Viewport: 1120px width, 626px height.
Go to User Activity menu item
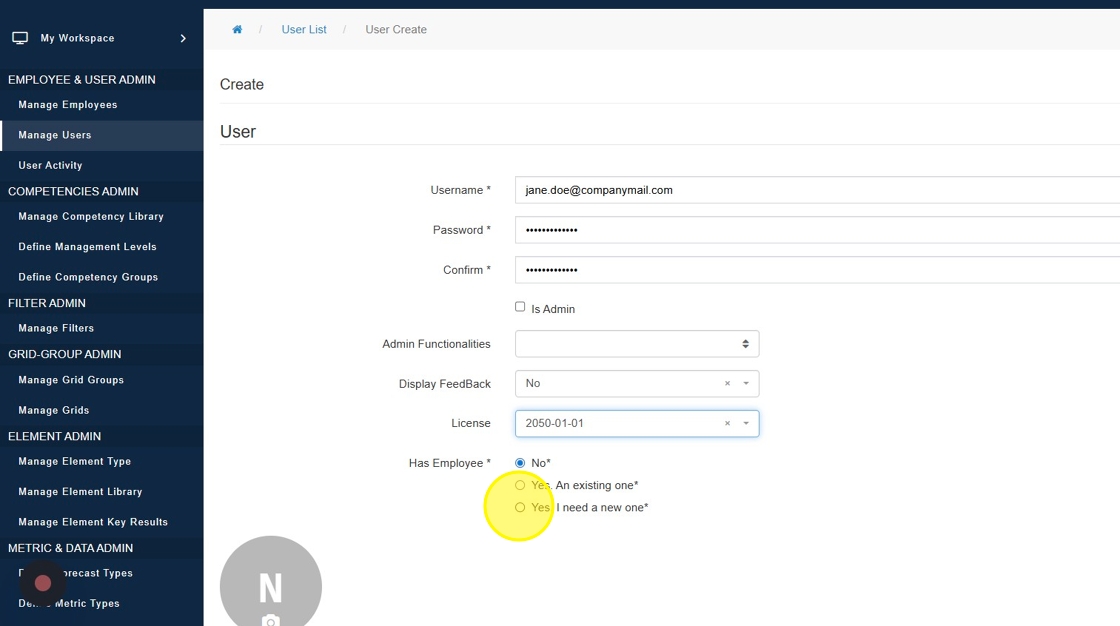(50, 165)
